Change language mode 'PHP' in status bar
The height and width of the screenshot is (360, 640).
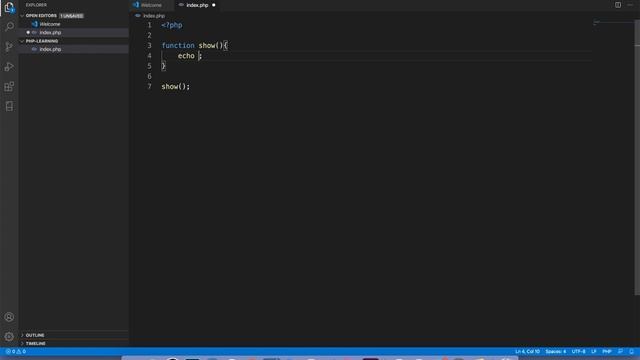click(x=607, y=351)
